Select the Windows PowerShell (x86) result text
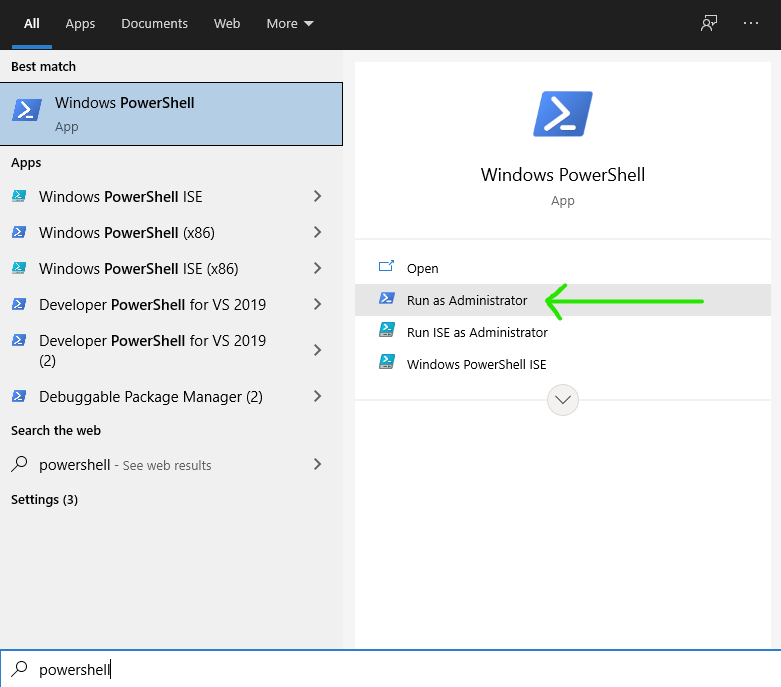 pos(127,233)
